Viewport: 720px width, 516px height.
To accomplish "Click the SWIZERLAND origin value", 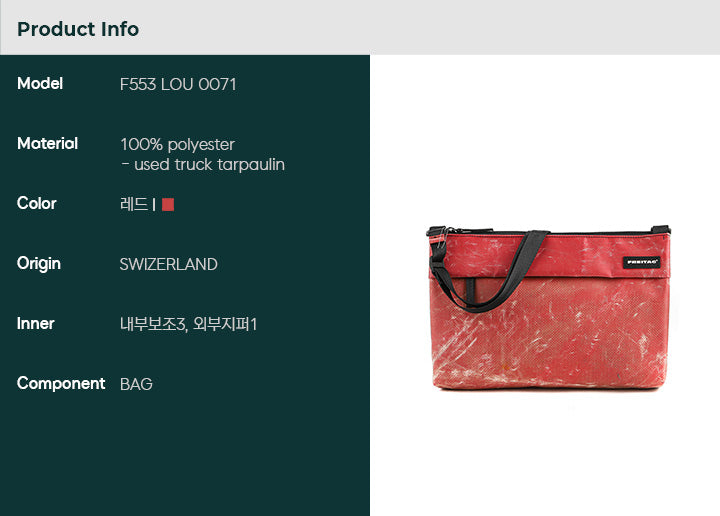I will (x=169, y=264).
